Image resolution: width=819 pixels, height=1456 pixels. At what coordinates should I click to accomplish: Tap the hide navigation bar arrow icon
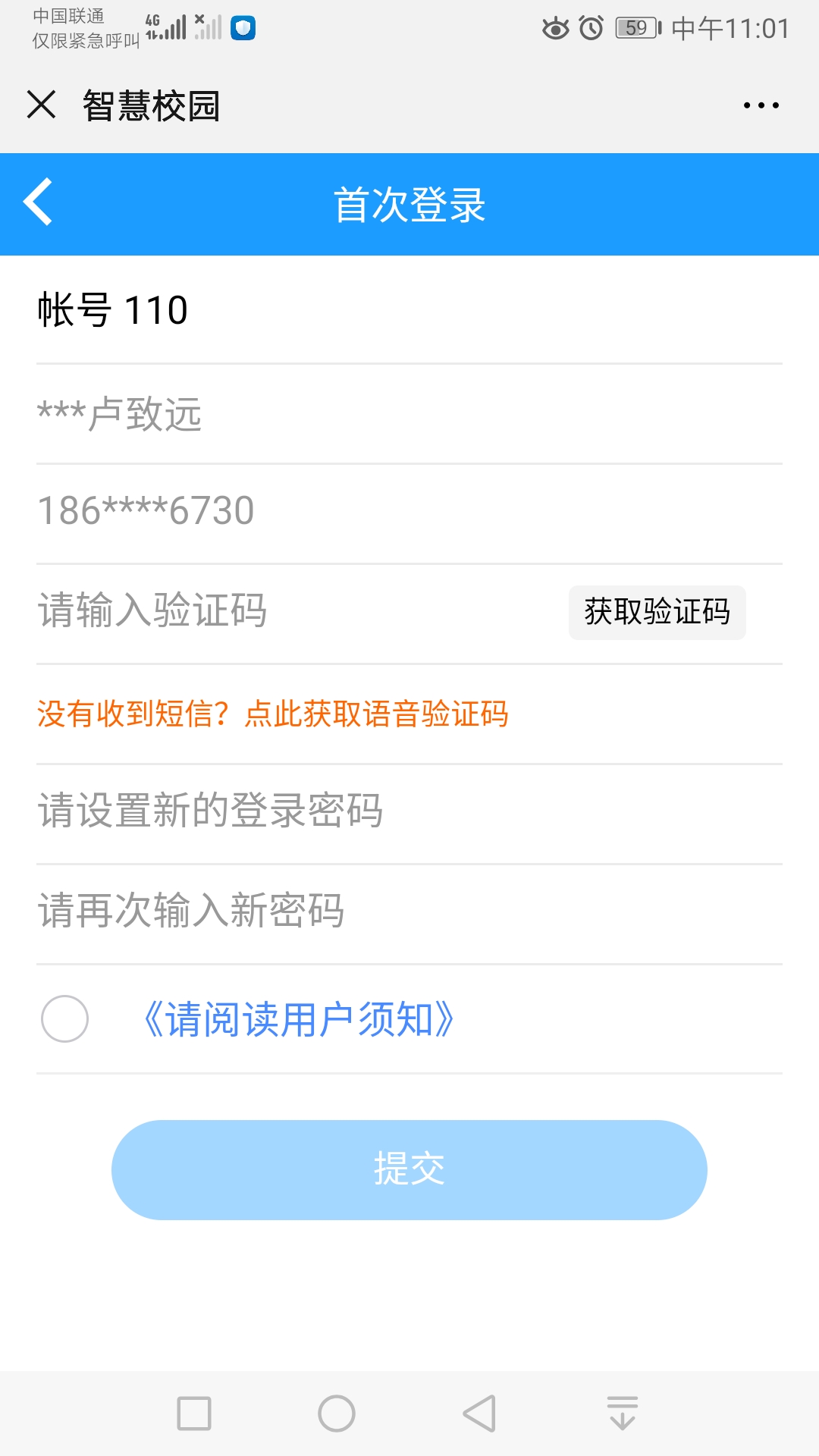(623, 1414)
